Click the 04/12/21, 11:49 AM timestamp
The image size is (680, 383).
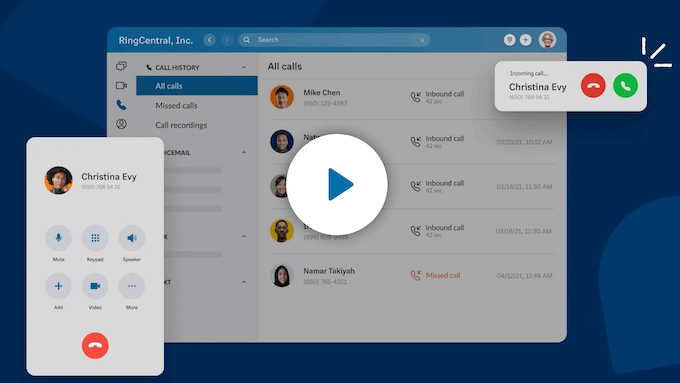tap(524, 275)
